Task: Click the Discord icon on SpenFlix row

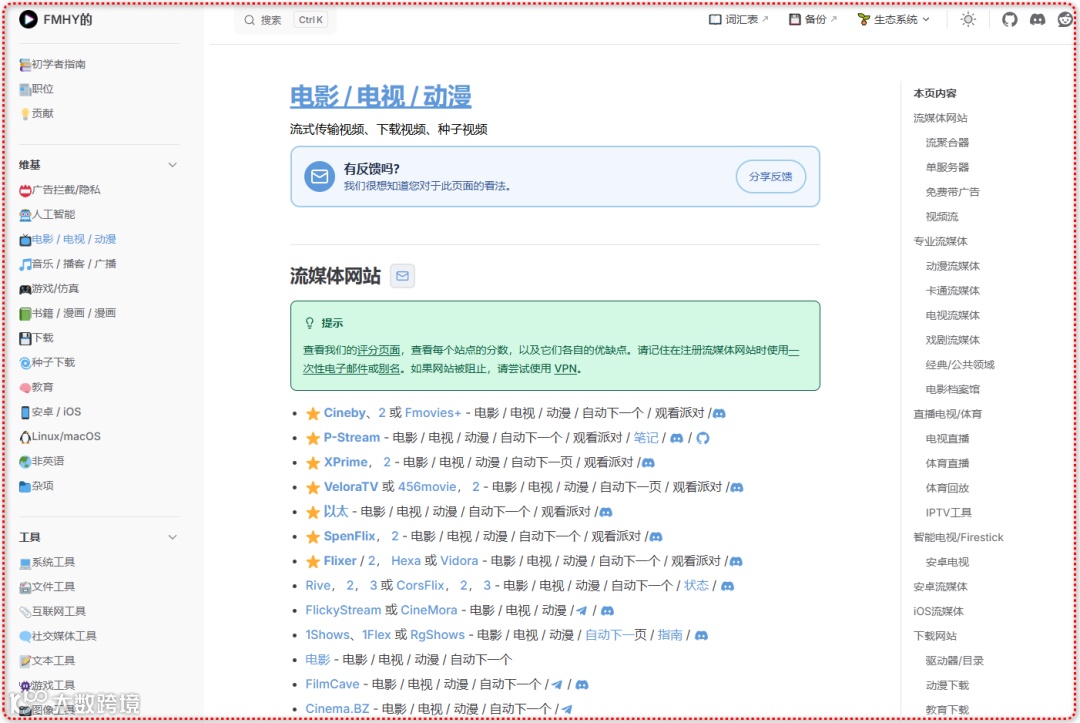Action: pos(656,537)
